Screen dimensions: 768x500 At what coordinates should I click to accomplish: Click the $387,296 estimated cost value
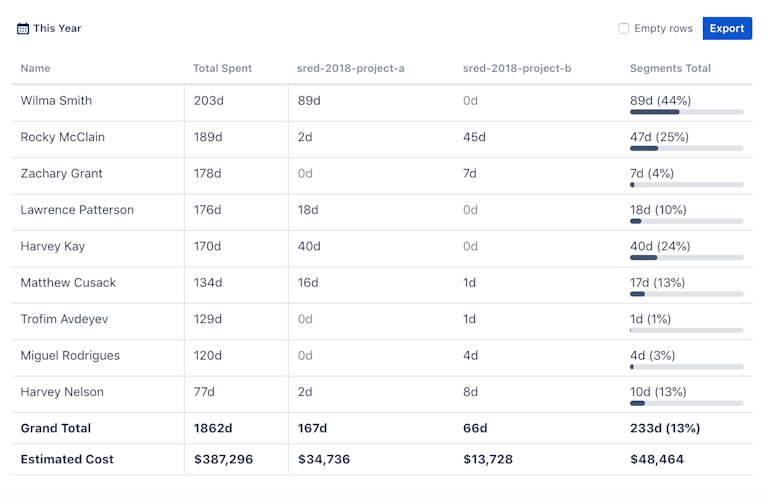click(227, 460)
